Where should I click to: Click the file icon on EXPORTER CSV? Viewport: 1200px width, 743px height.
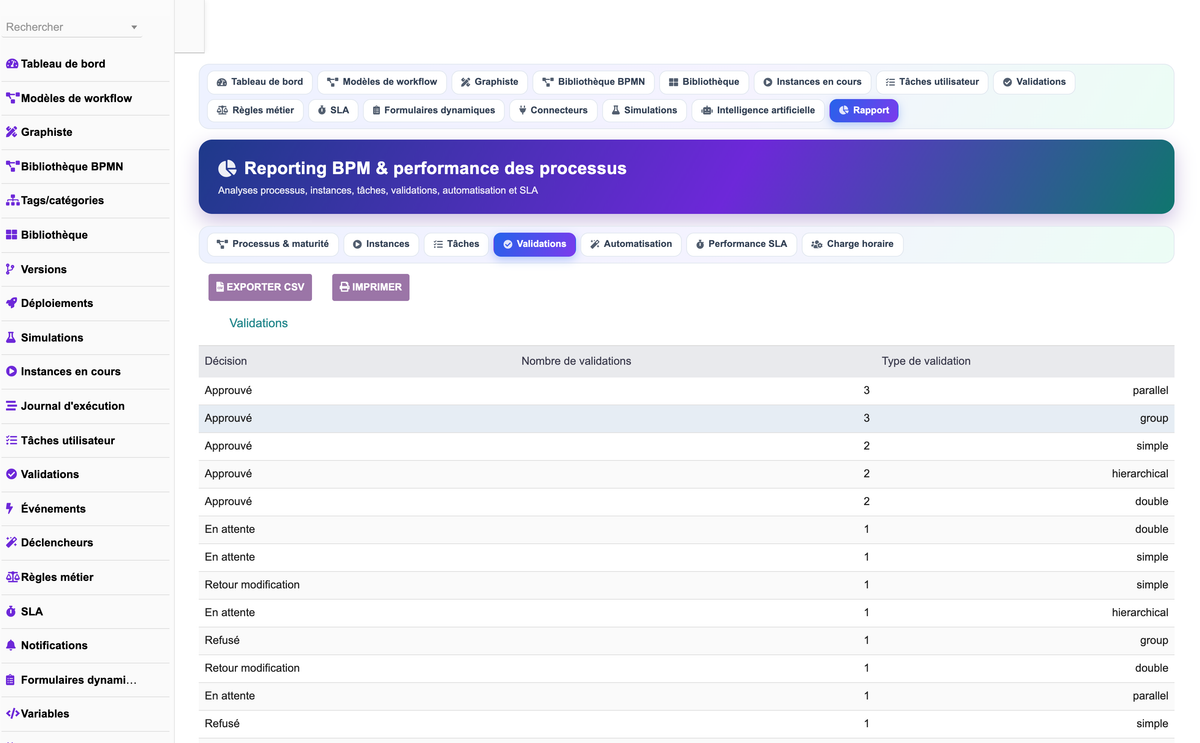tap(220, 287)
